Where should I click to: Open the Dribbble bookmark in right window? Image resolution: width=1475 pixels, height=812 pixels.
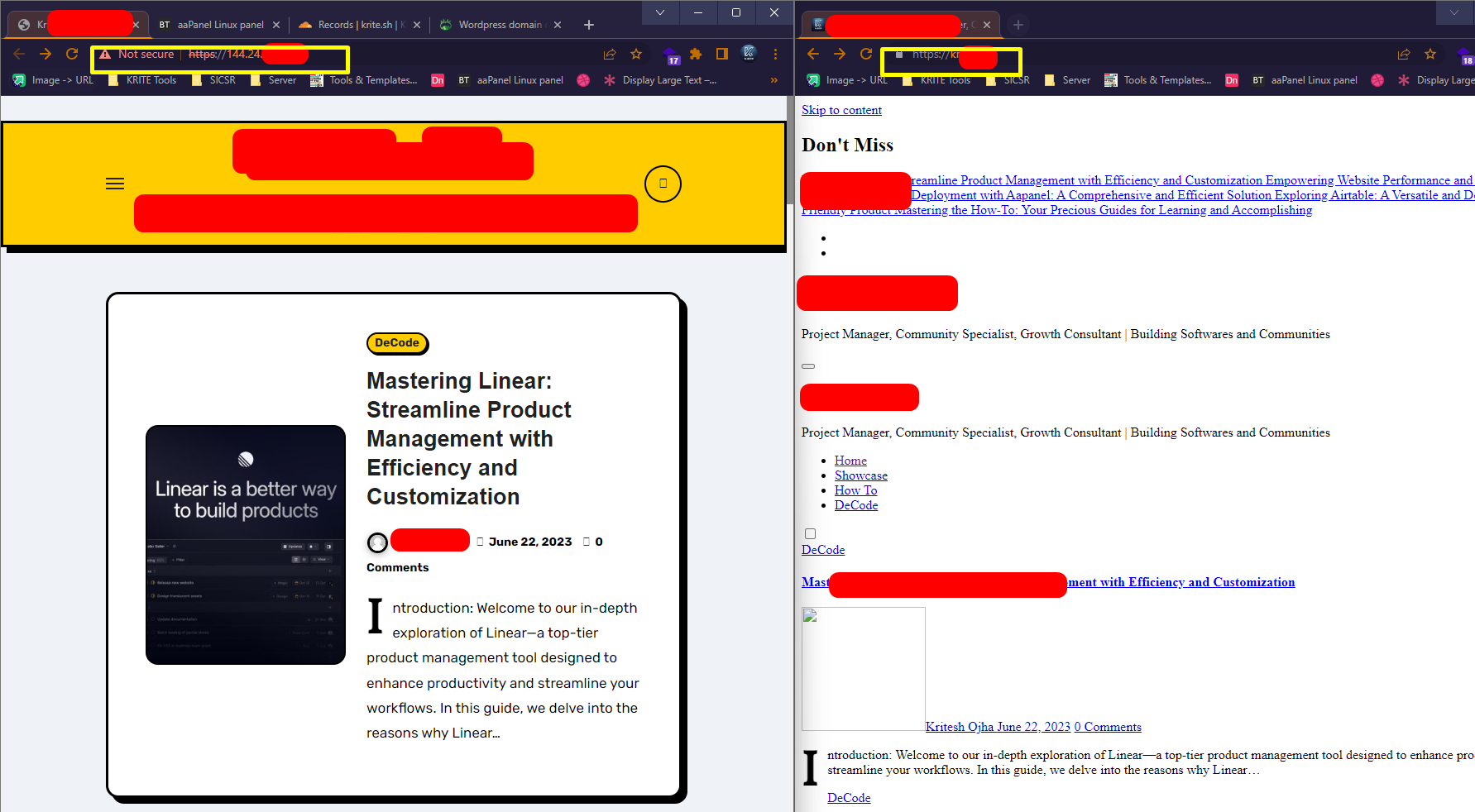coord(1377,80)
